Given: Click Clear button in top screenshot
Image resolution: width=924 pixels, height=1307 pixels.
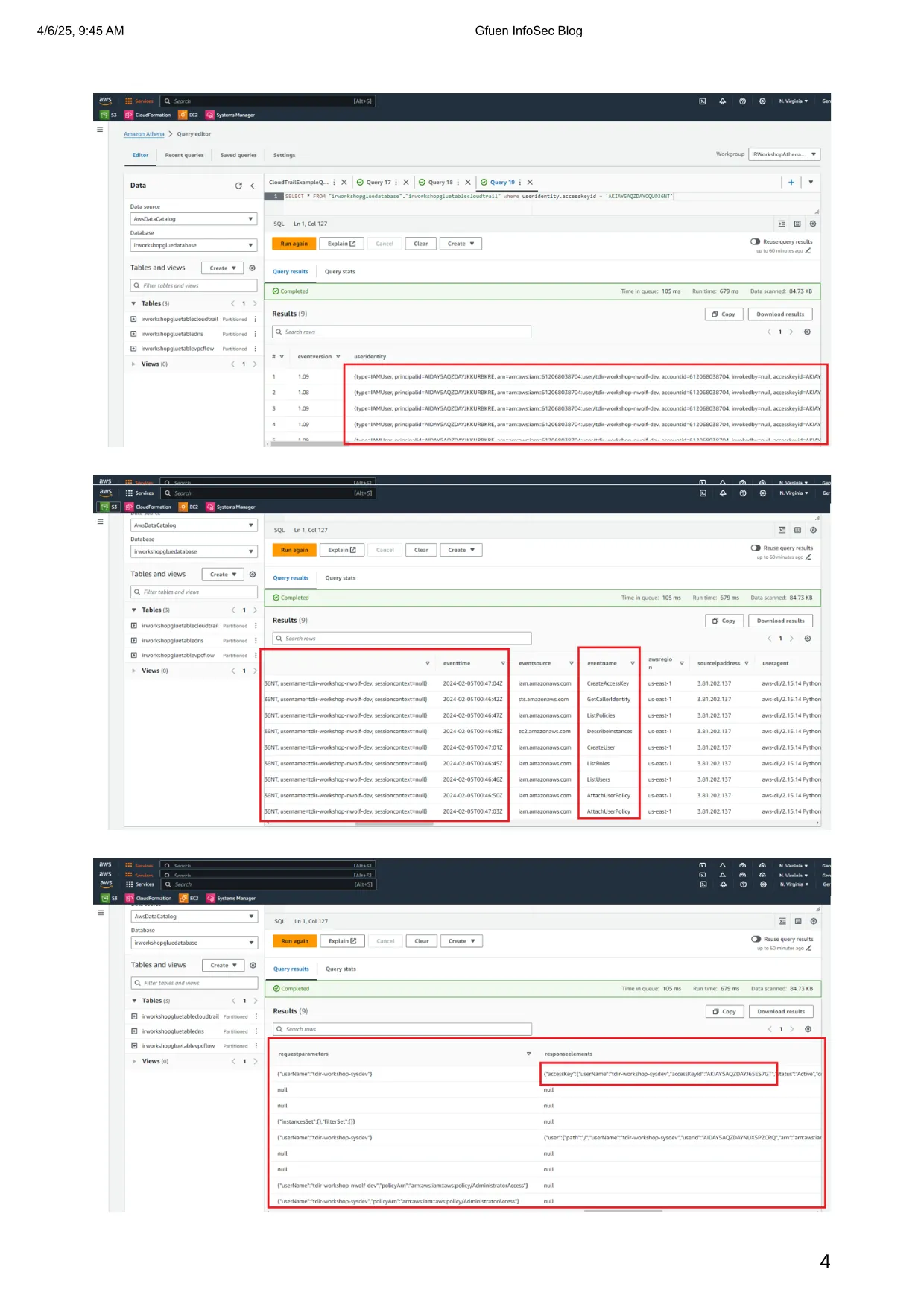Looking at the screenshot, I should click(421, 244).
